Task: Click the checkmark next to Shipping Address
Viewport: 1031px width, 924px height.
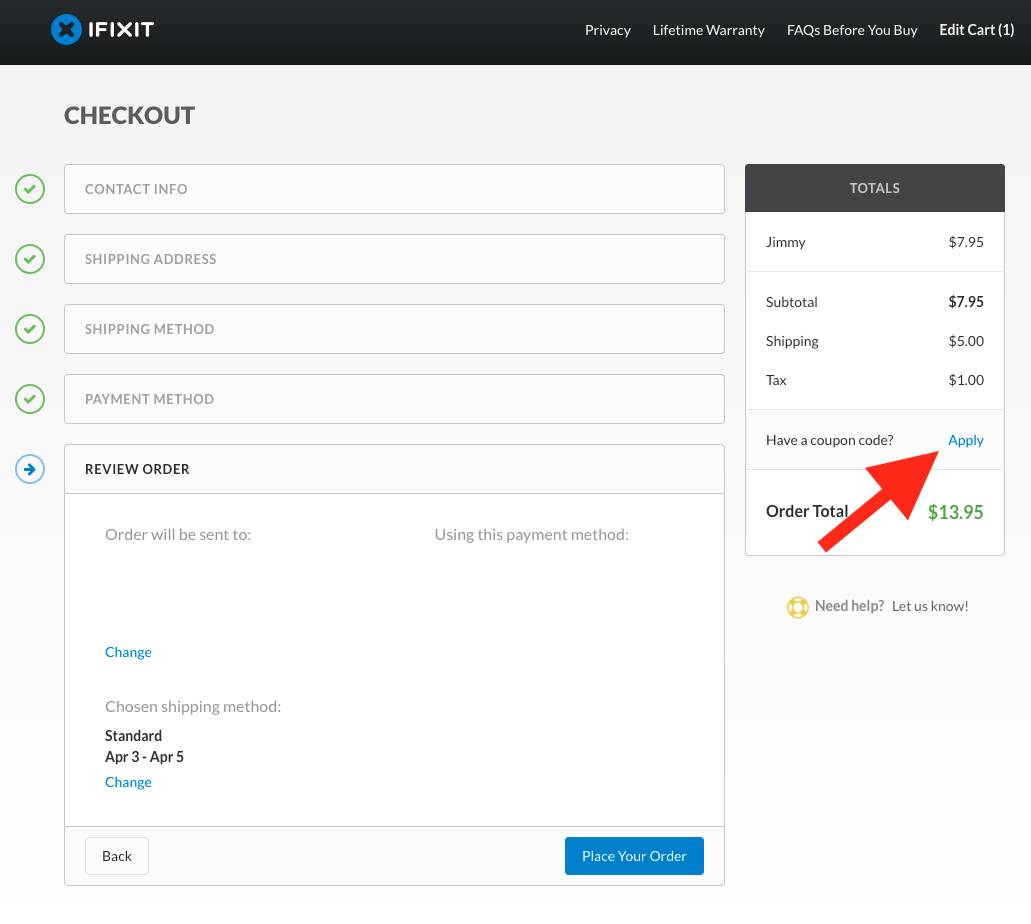Action: pos(29,258)
